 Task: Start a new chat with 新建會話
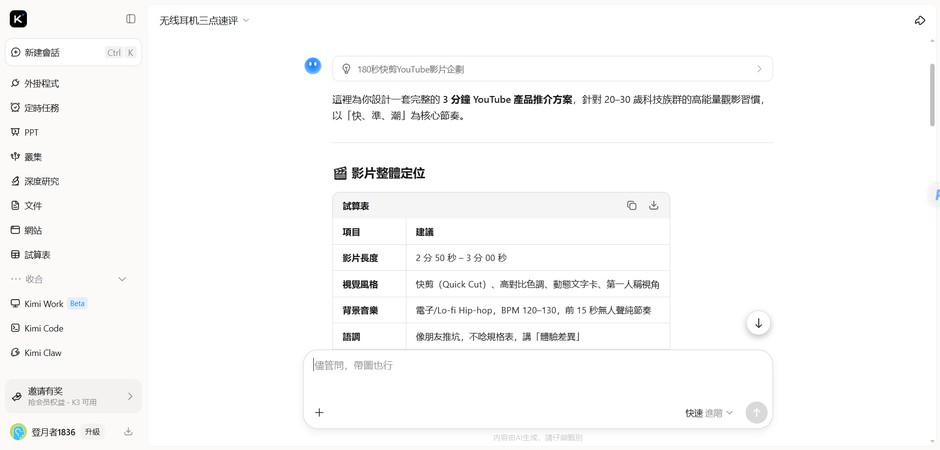pyautogui.click(x=73, y=52)
